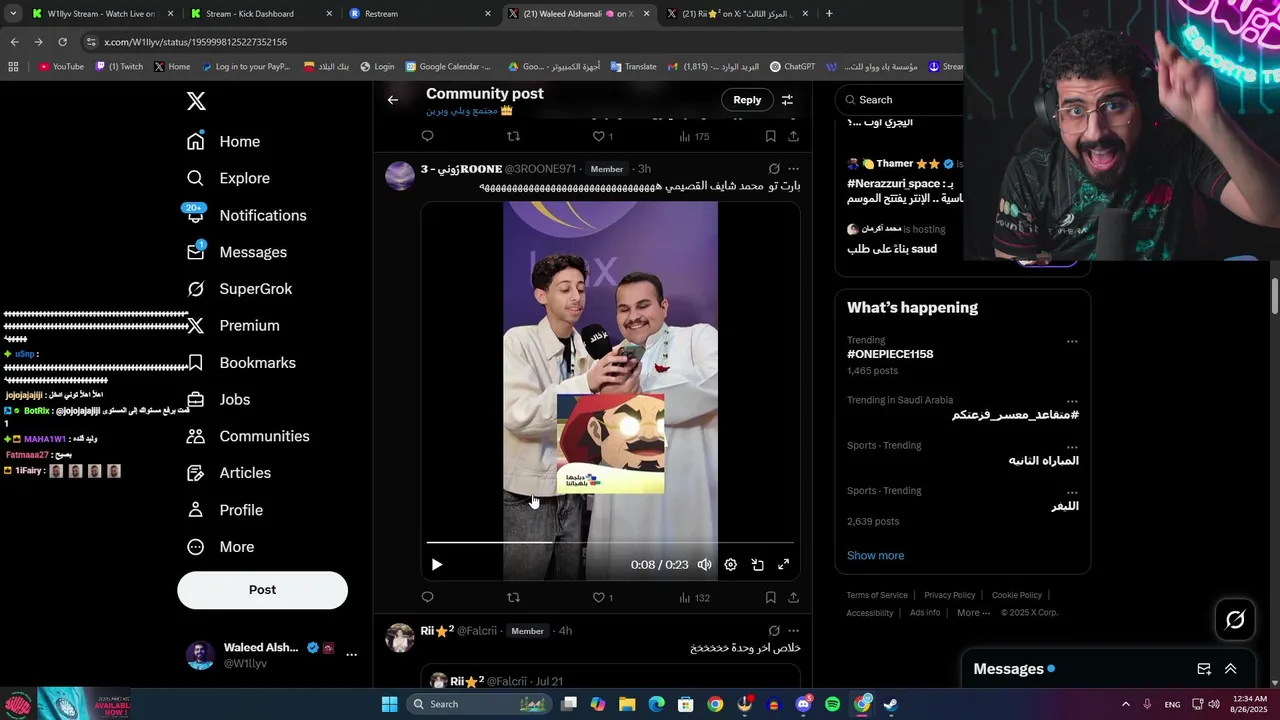Click the Reply button in header

(x=747, y=100)
